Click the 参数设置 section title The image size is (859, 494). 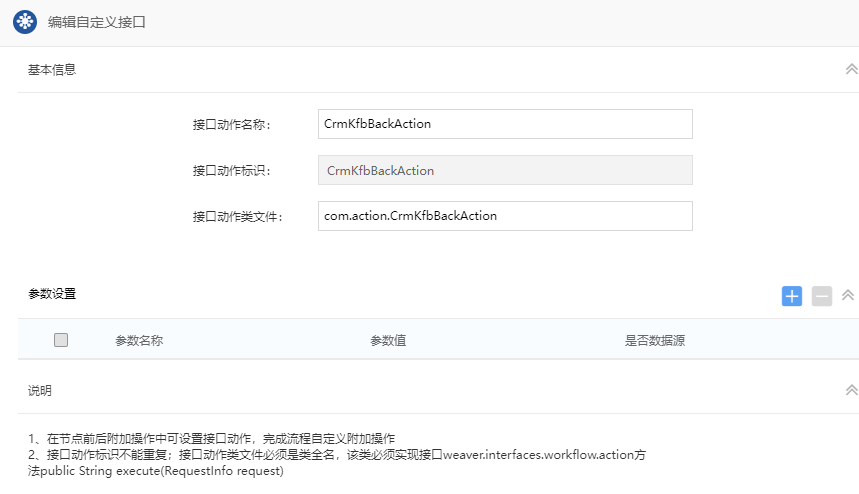[x=52, y=294]
